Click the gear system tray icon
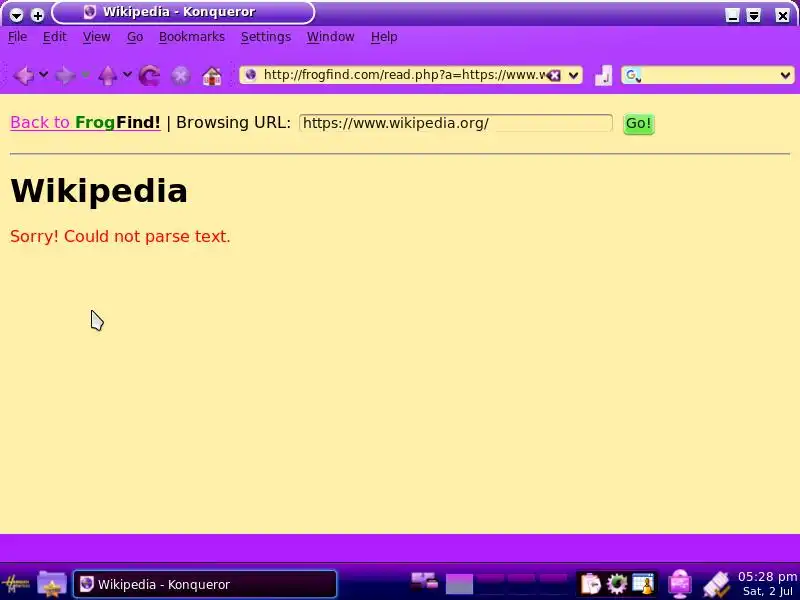 [x=616, y=585]
